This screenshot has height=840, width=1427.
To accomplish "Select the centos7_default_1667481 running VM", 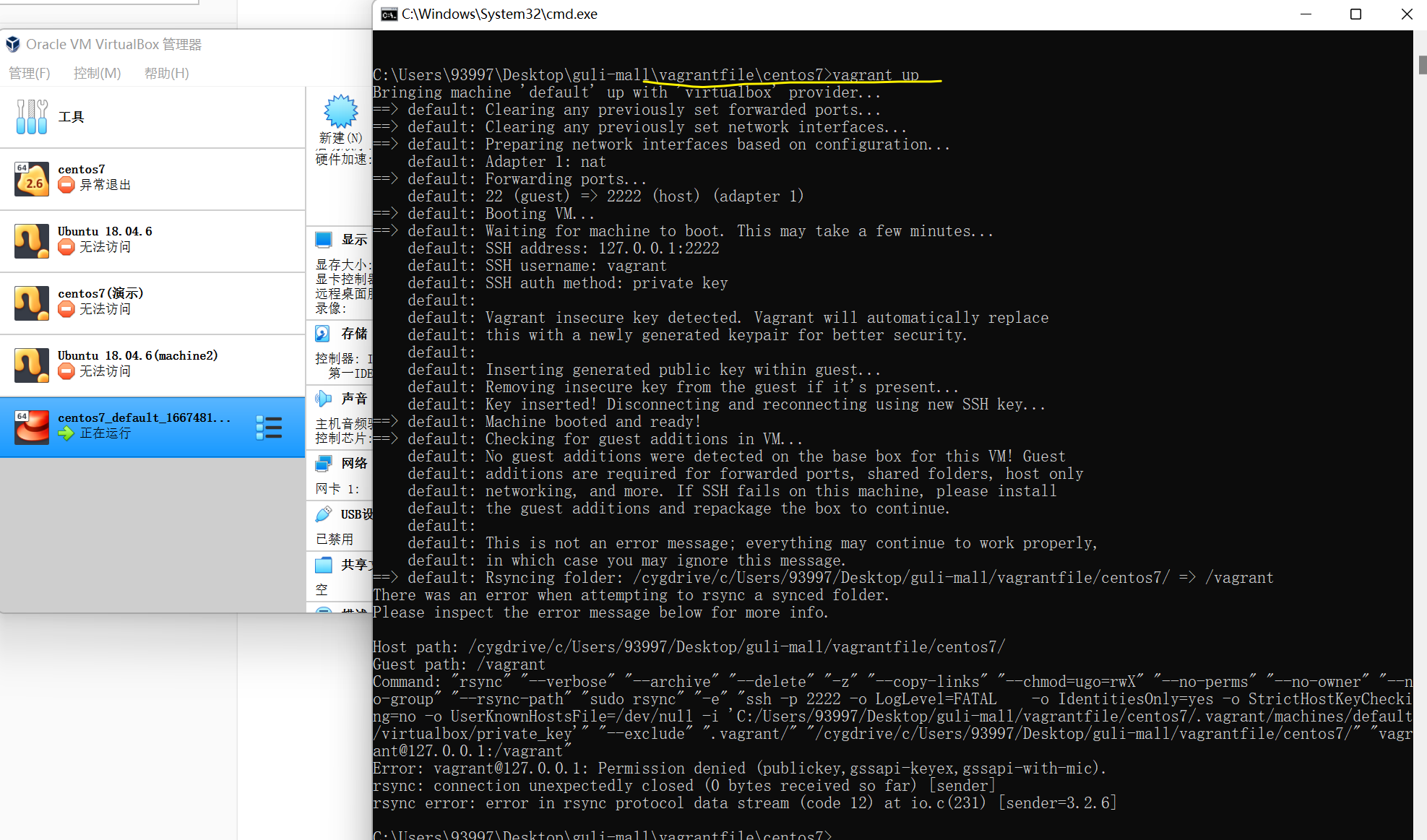I will coord(152,428).
